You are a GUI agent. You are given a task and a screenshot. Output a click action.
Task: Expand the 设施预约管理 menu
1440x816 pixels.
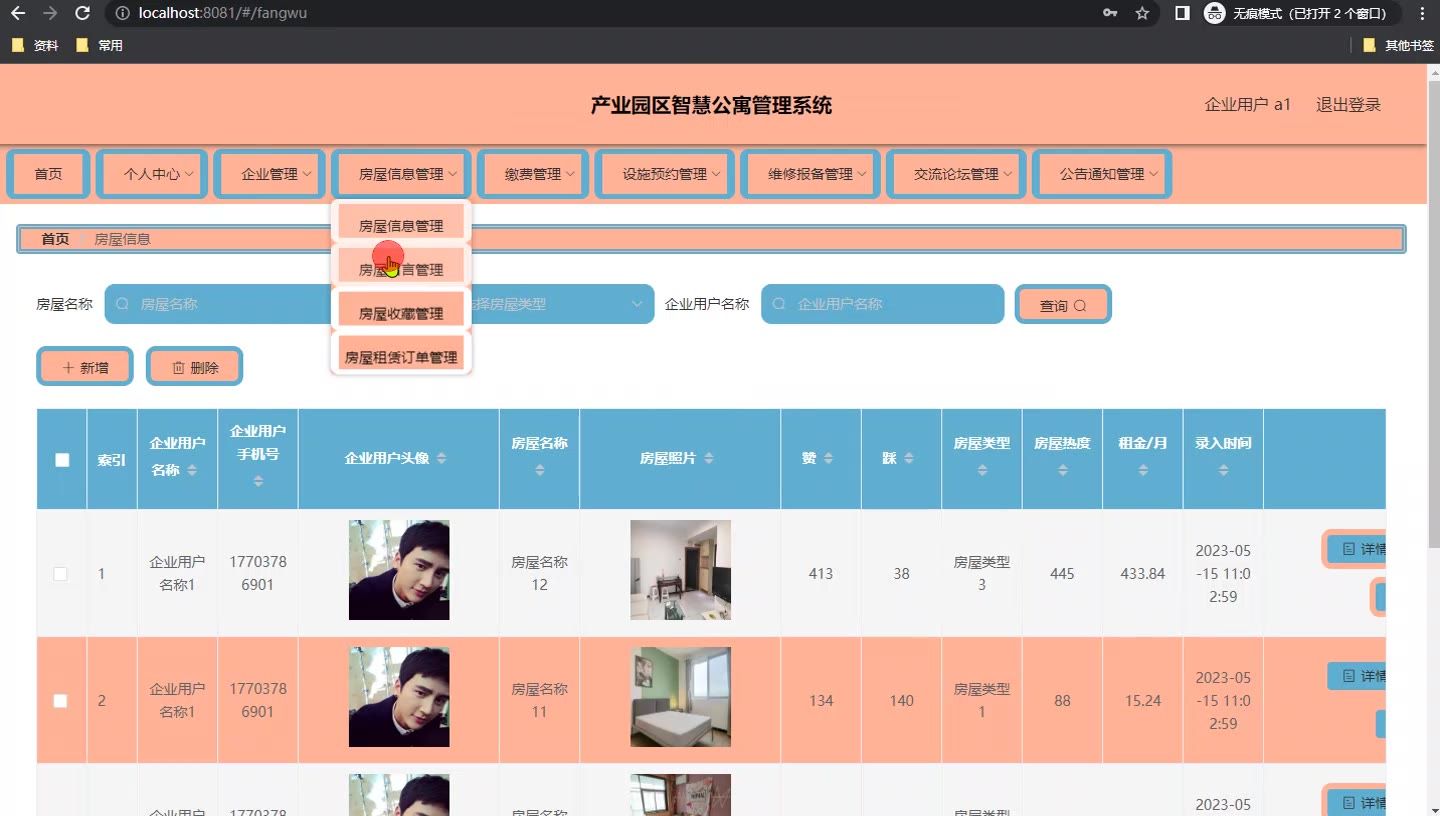665,174
